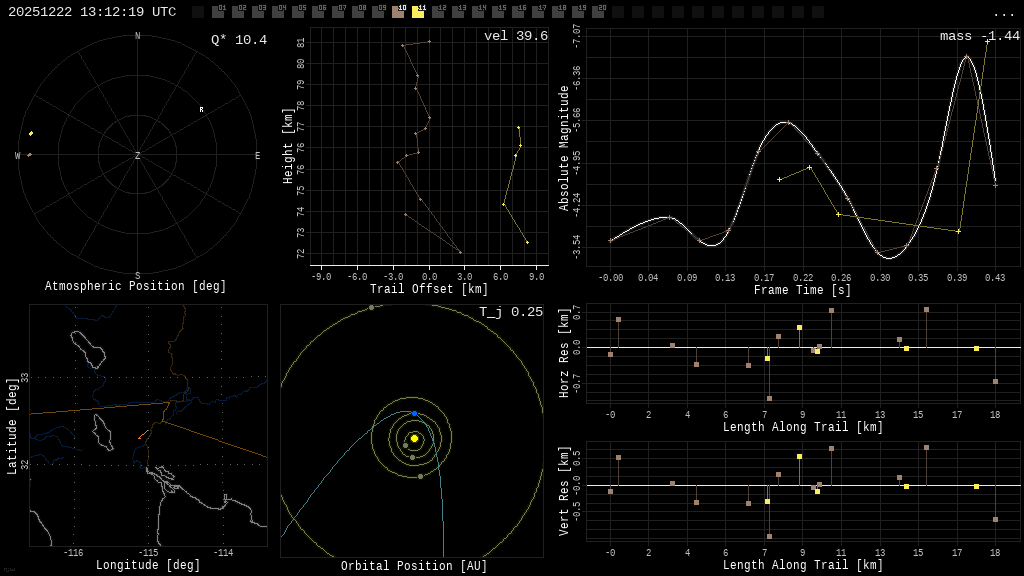Click the E compass label
This screenshot has height=576, width=1024.
click(x=257, y=155)
